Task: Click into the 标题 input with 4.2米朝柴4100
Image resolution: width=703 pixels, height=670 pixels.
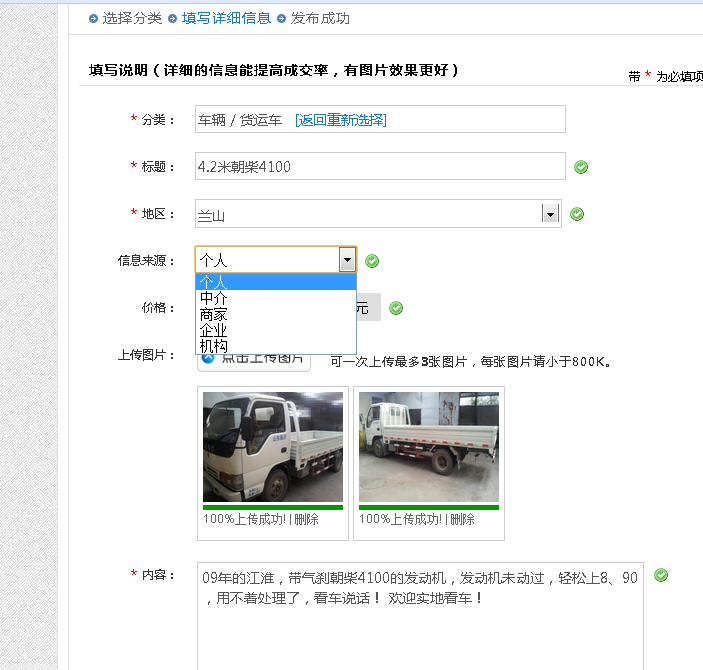Action: [x=380, y=167]
